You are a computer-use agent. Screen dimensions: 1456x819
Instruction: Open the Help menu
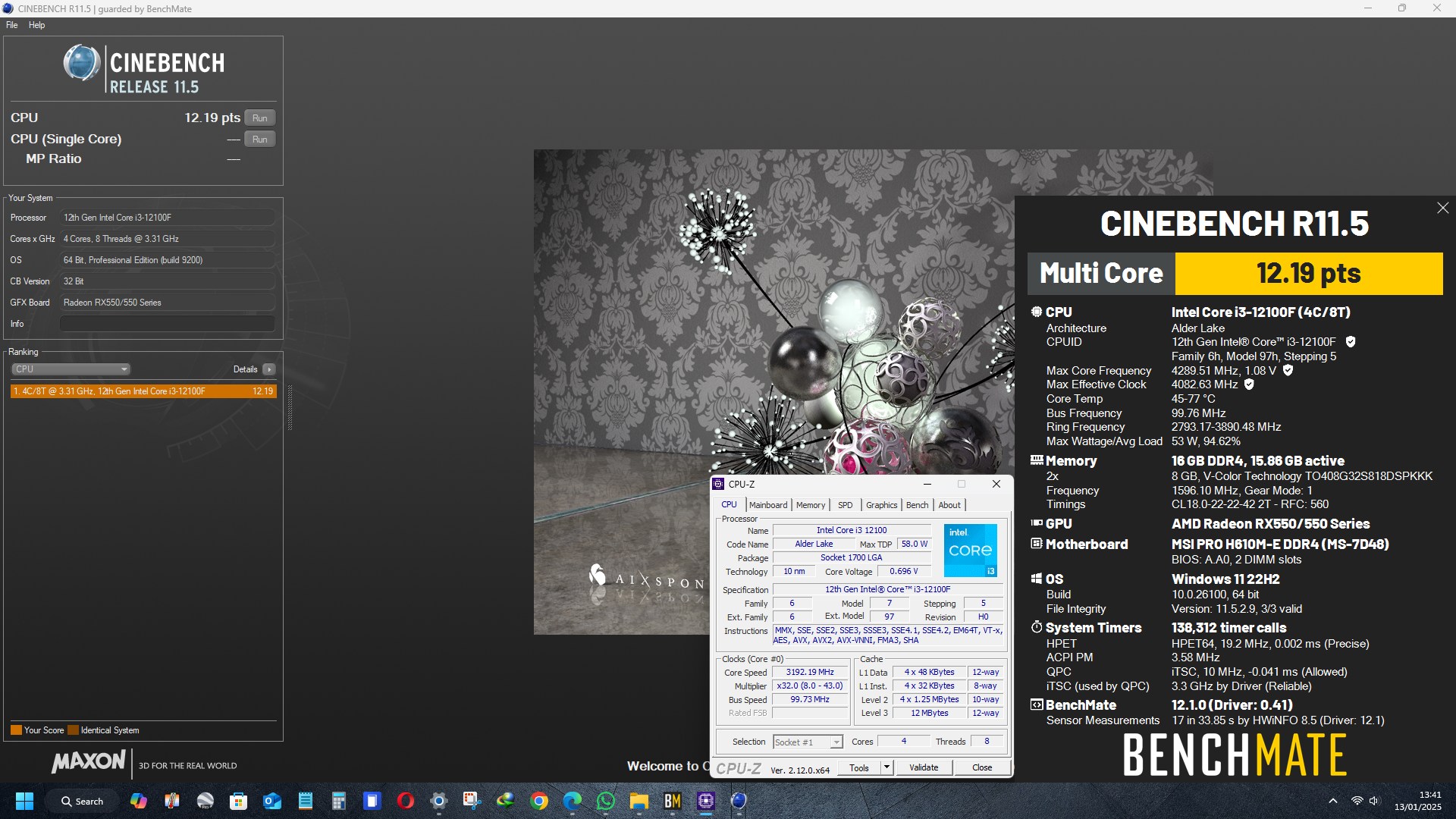pos(36,25)
